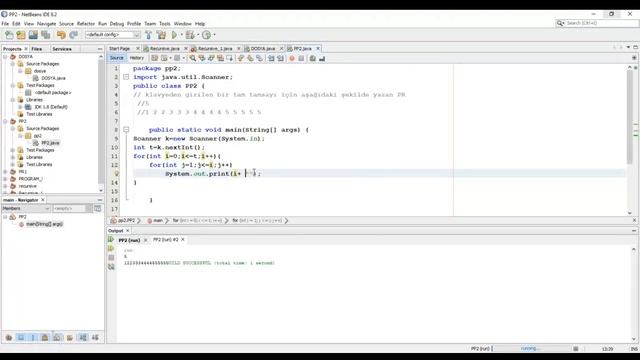Open the Tools menu
Image resolution: width=640 pixels, height=360 pixels.
tap(164, 24)
